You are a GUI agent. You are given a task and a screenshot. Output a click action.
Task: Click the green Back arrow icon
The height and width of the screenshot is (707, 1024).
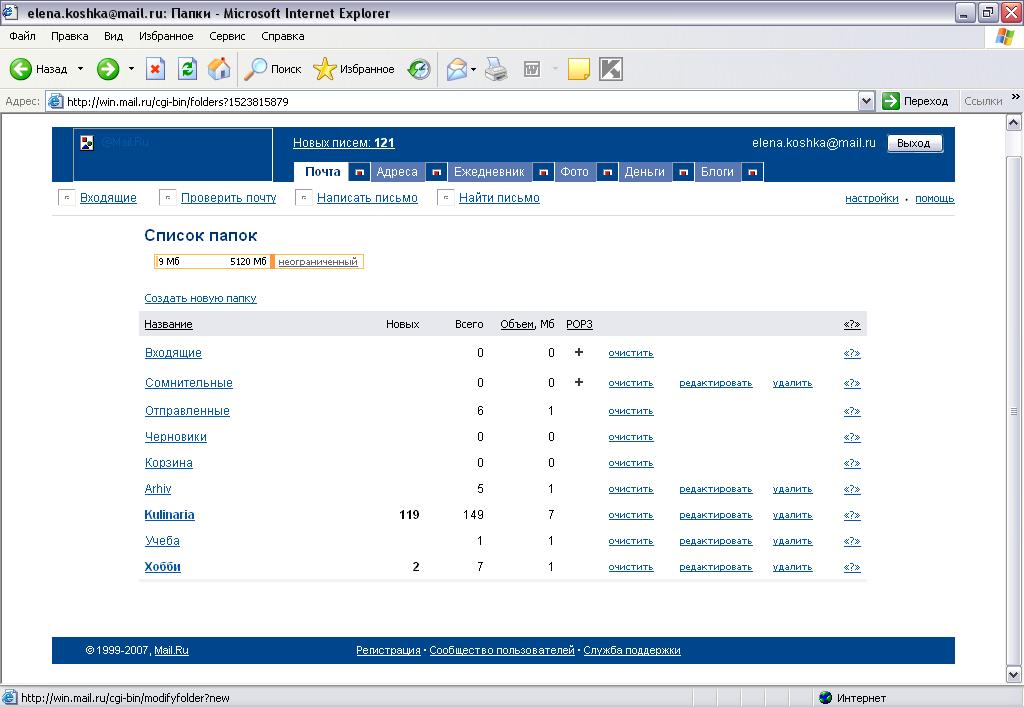(20, 69)
